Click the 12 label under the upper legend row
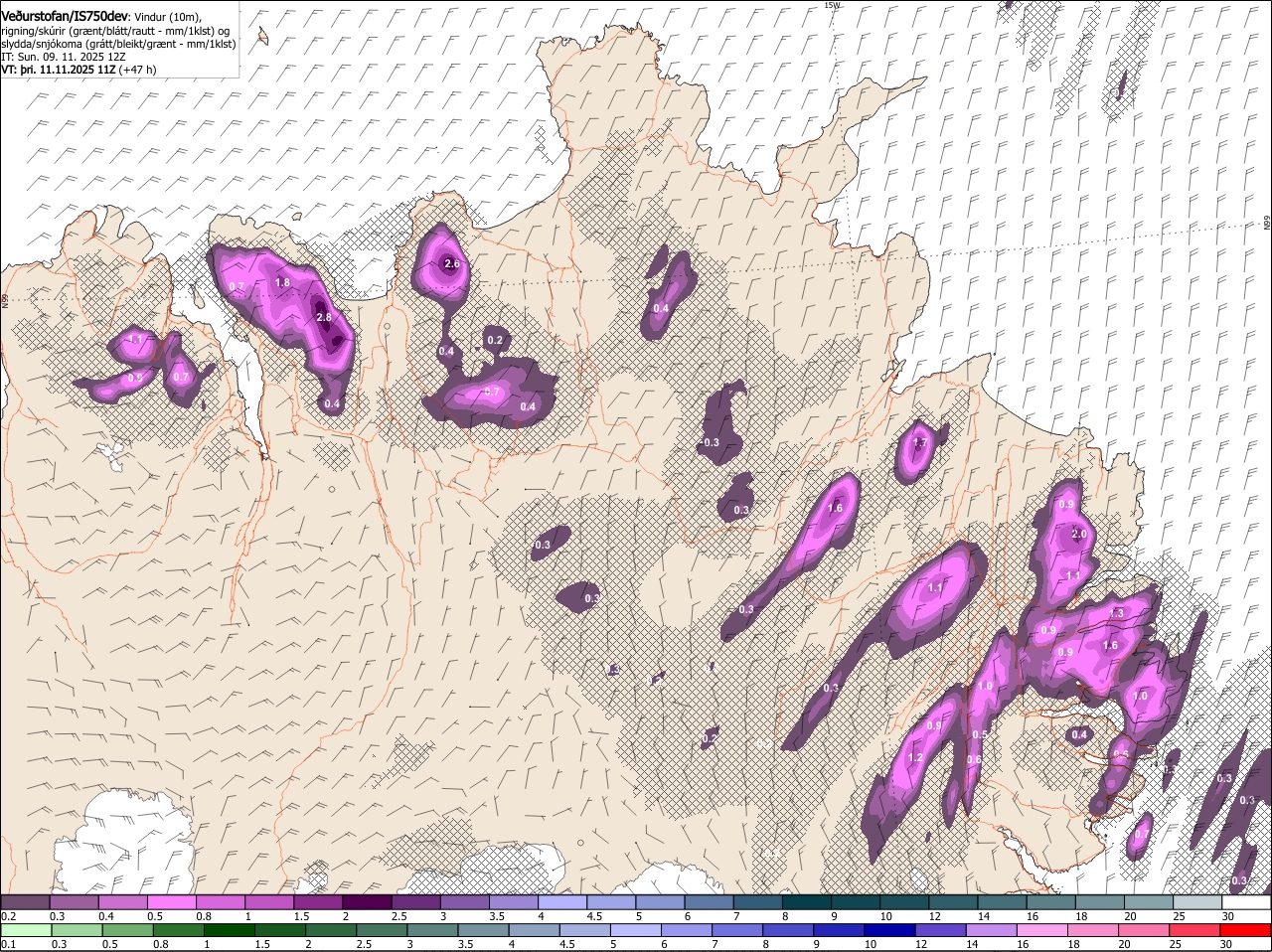Viewport: 1272px width, 952px height. point(934,916)
